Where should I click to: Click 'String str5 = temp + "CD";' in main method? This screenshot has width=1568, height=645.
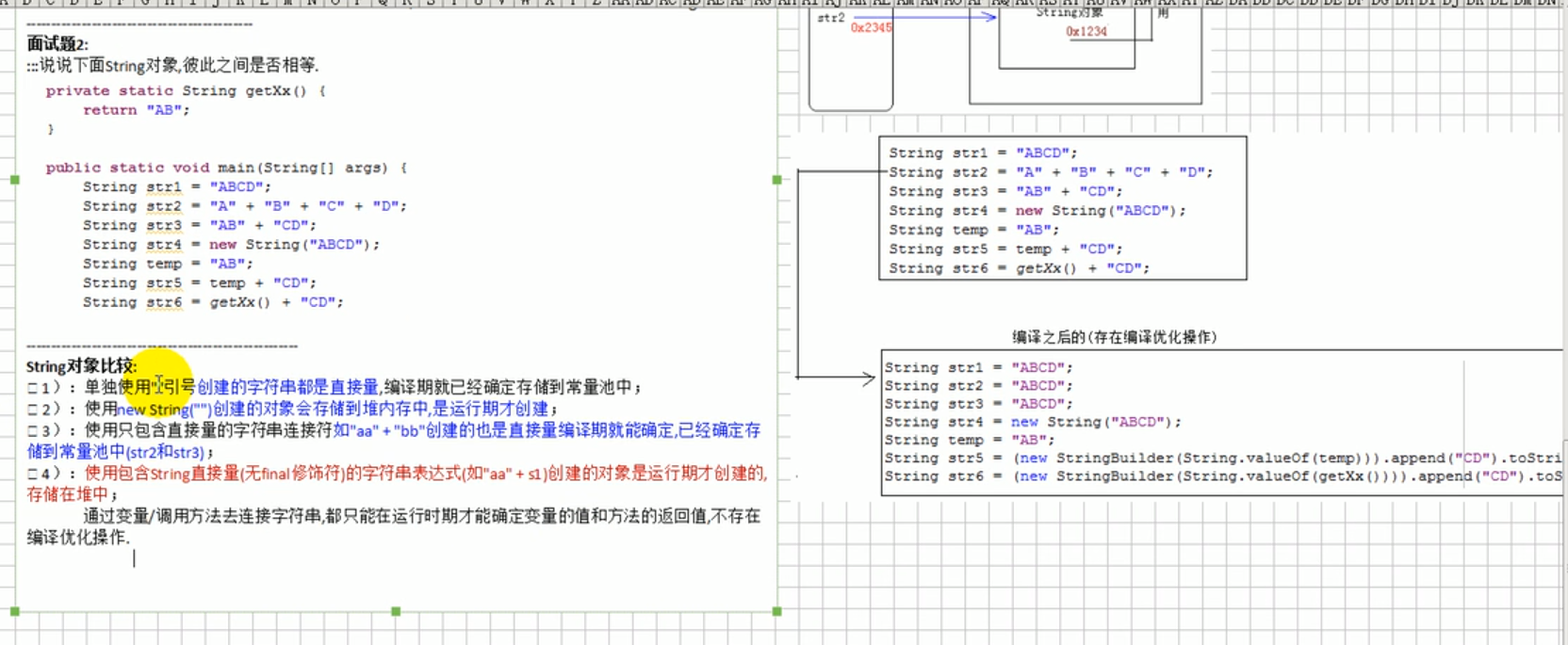(199, 282)
